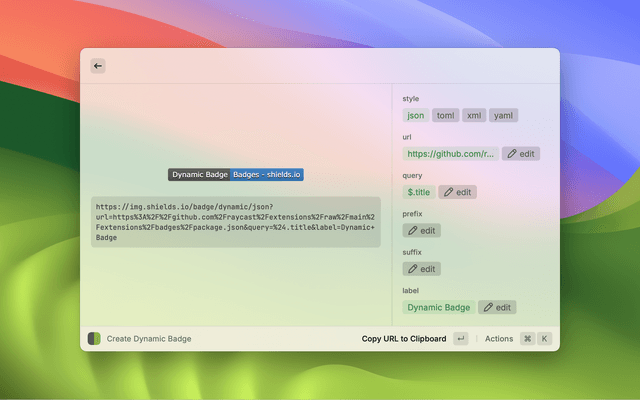
Task: Click the $.title query value
Action: 419,192
